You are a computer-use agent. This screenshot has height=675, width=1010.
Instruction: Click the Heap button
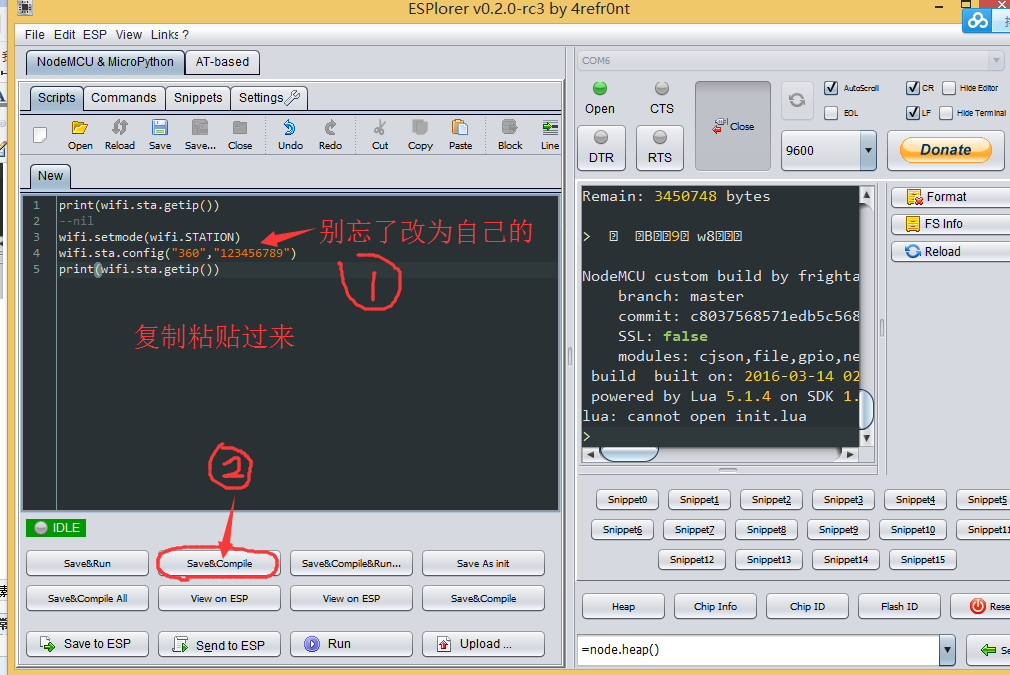(623, 606)
